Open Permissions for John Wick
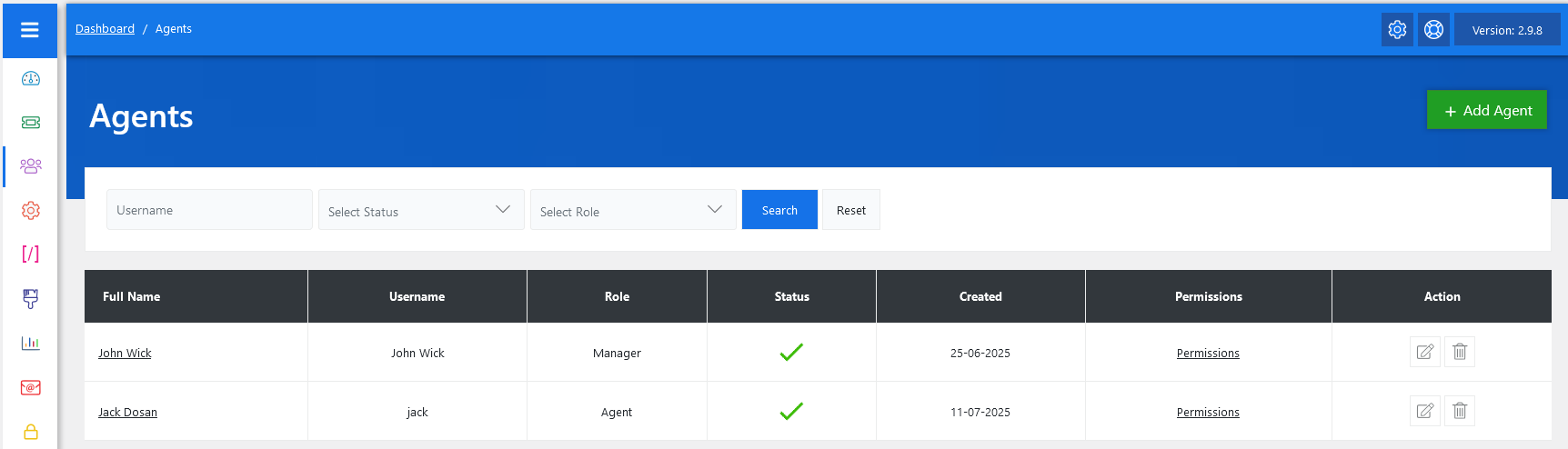This screenshot has width=1568, height=449. [1208, 354]
